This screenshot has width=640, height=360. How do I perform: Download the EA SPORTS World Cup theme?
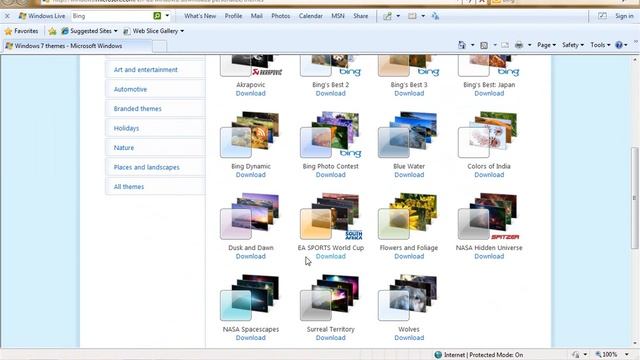(331, 256)
